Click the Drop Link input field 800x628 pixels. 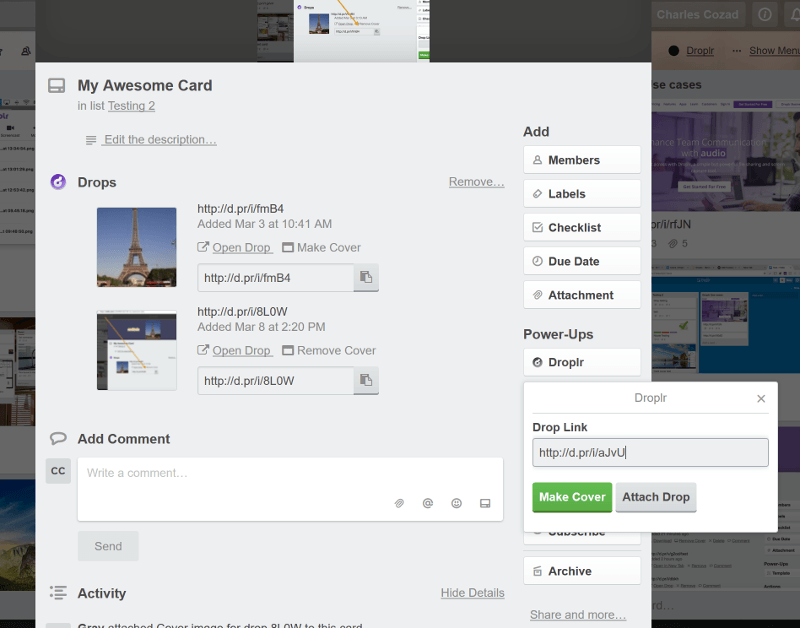point(650,453)
